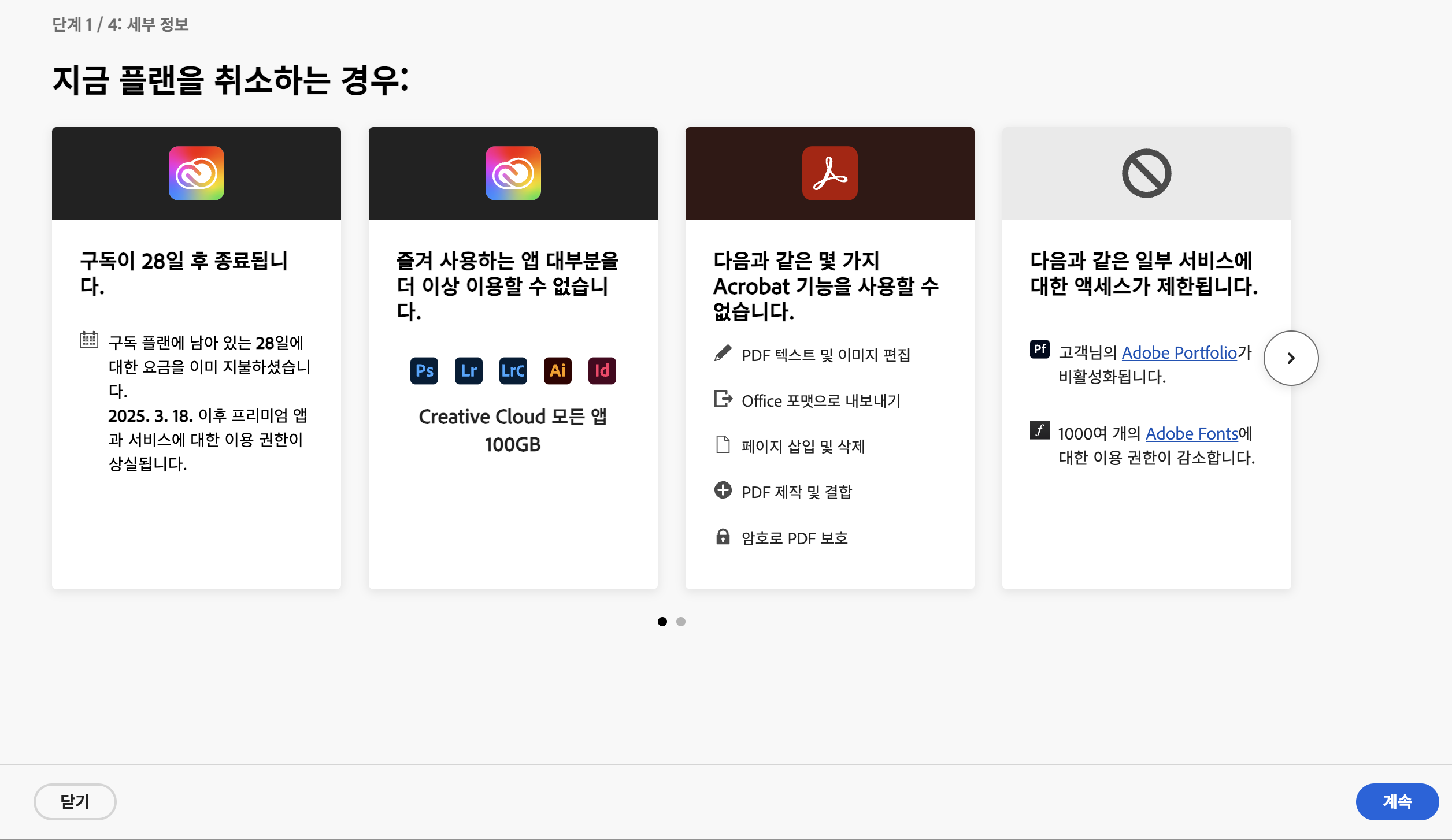This screenshot has height=840, width=1452.
Task: Click the red Acrobat logo icon
Action: [x=829, y=173]
